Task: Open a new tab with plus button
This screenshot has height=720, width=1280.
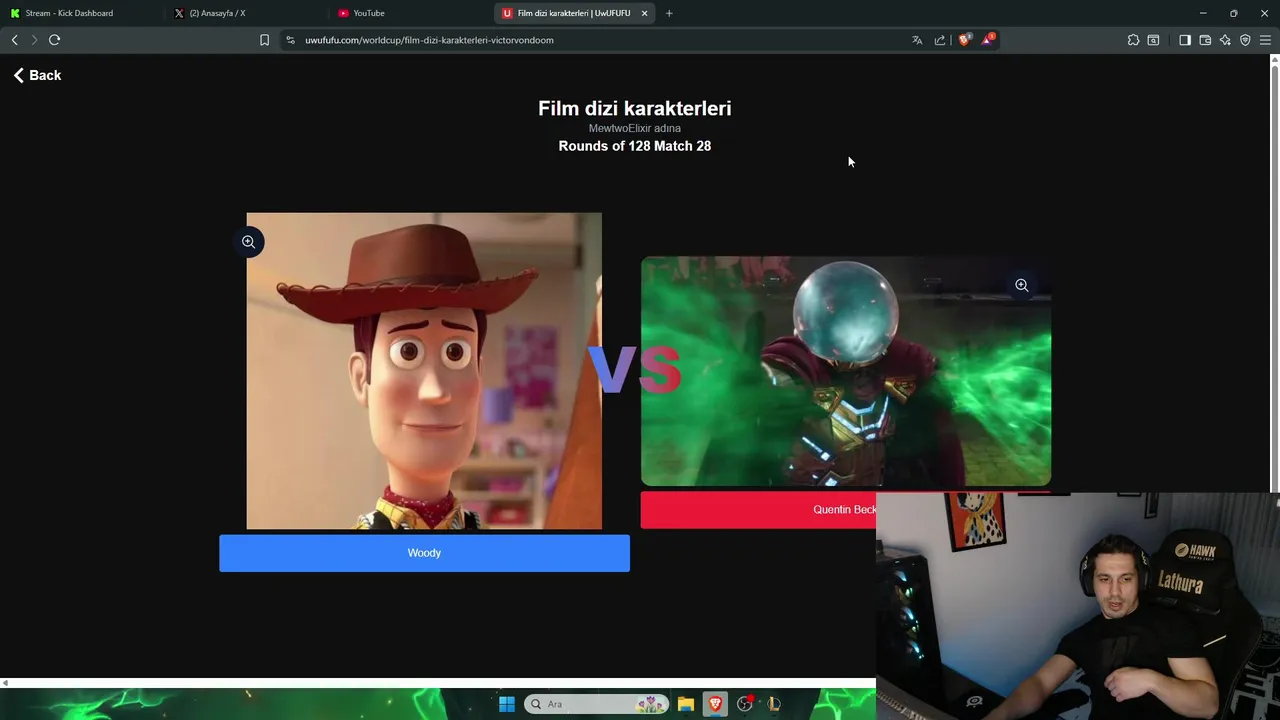Action: click(x=669, y=13)
